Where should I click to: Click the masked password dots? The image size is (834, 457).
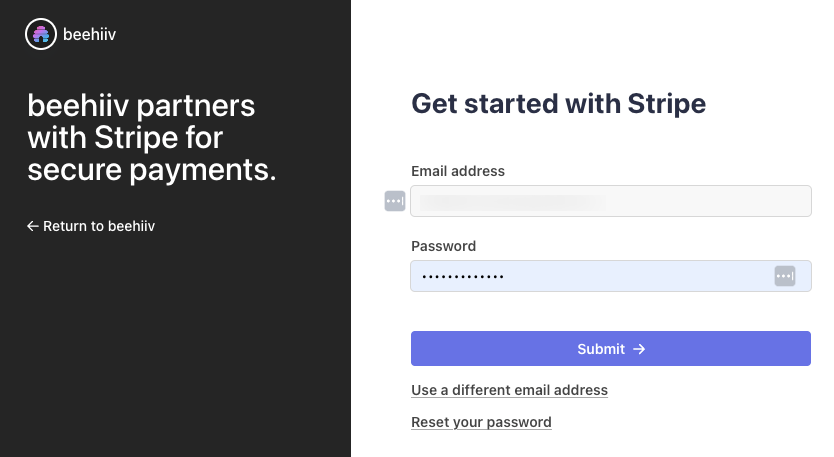(x=462, y=276)
